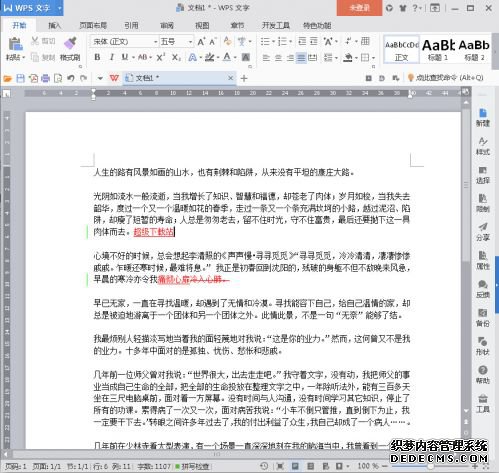The image size is (499, 473).
Task: Open the 分享 sidebar icon
Action: click(483, 232)
